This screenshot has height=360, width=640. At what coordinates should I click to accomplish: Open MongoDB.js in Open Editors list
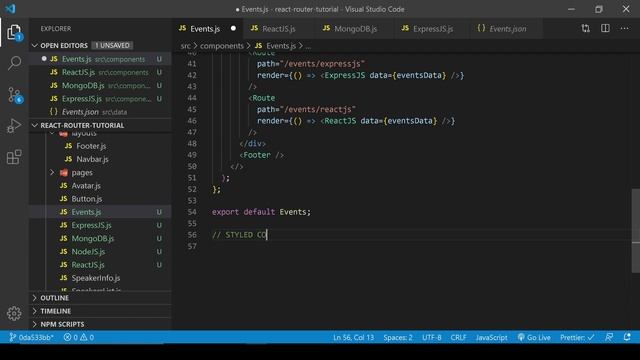[100, 85]
